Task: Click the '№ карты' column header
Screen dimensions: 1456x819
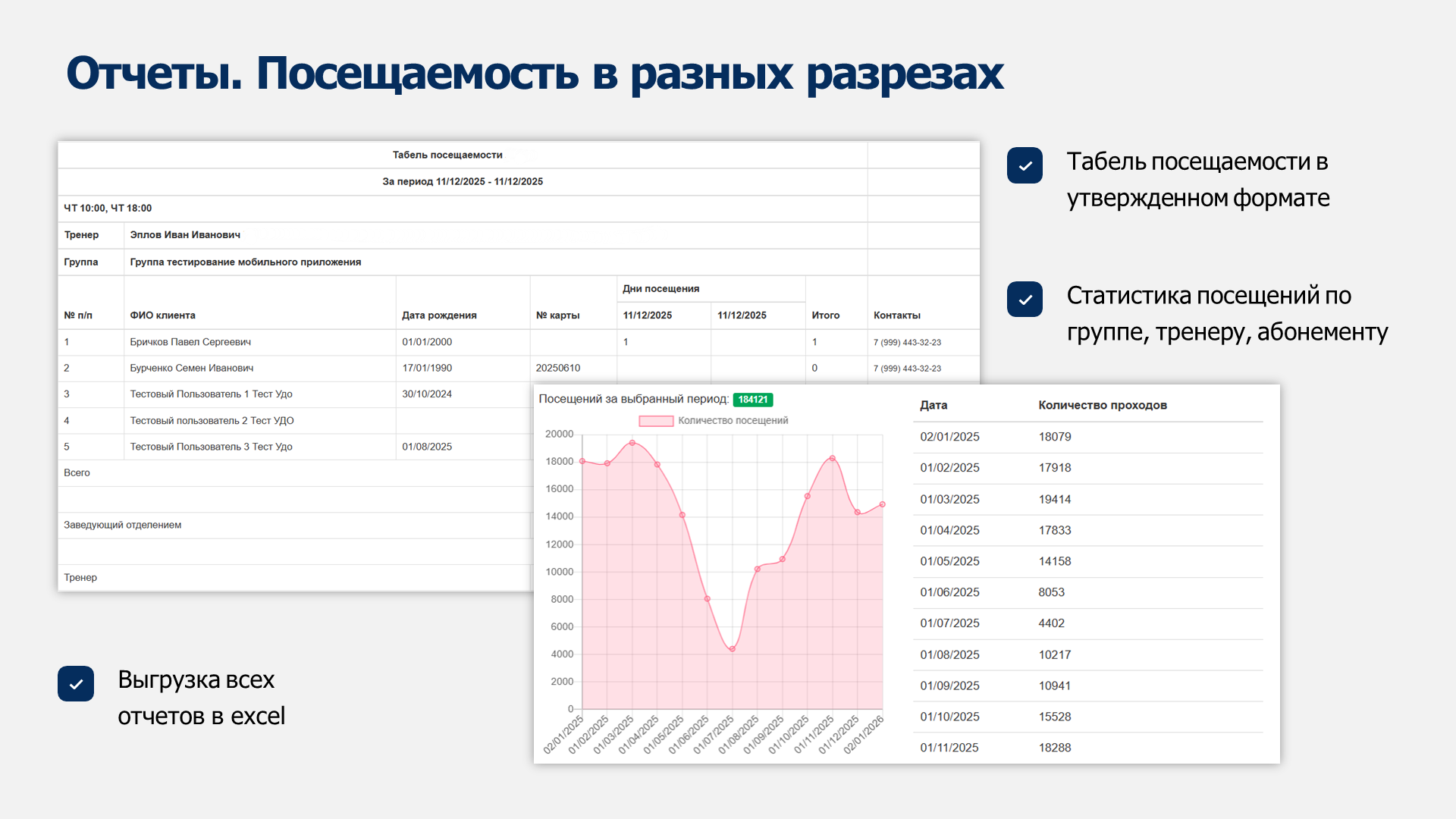Action: pyautogui.click(x=557, y=315)
